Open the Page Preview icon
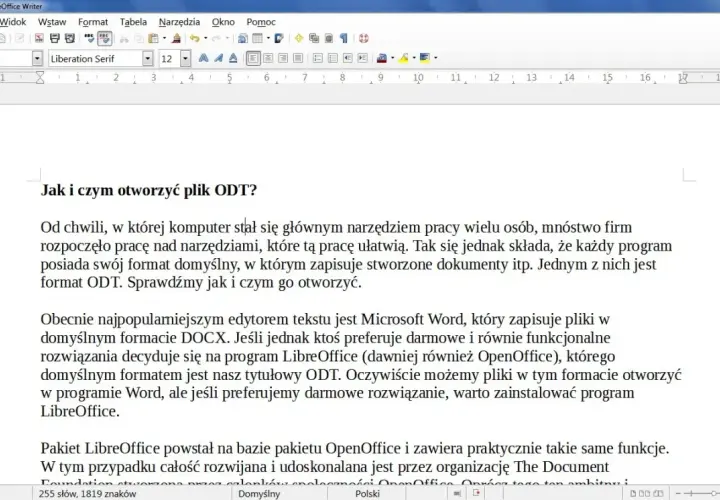This screenshot has height=500, width=720. point(69,38)
